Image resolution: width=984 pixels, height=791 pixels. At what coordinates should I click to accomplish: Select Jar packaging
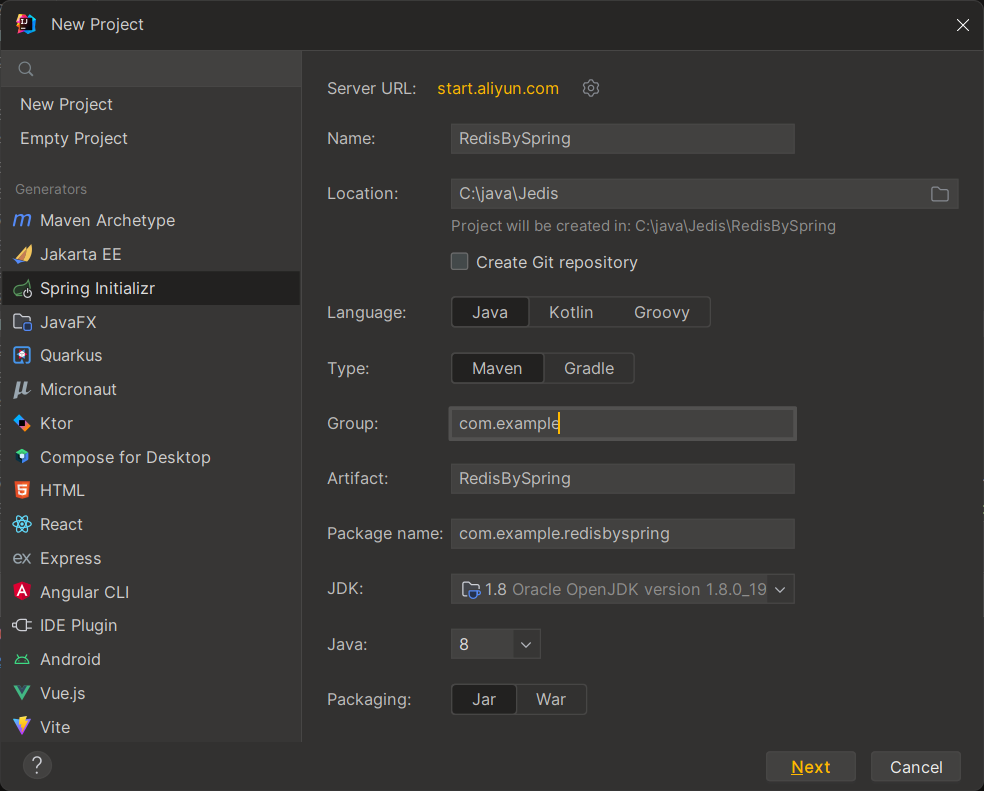(x=484, y=699)
